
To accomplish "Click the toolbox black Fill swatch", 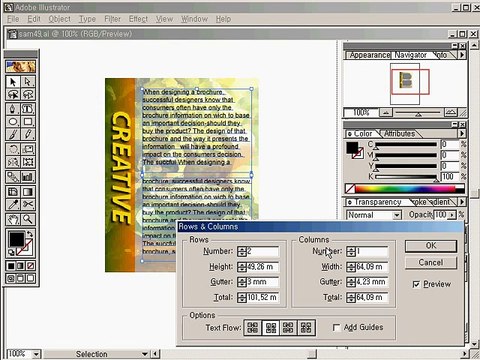I will 16,239.
